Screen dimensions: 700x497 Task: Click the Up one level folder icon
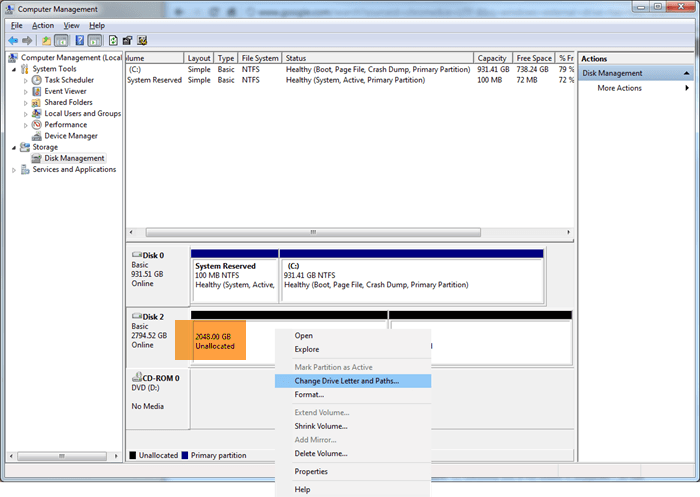pyautogui.click(x=46, y=40)
